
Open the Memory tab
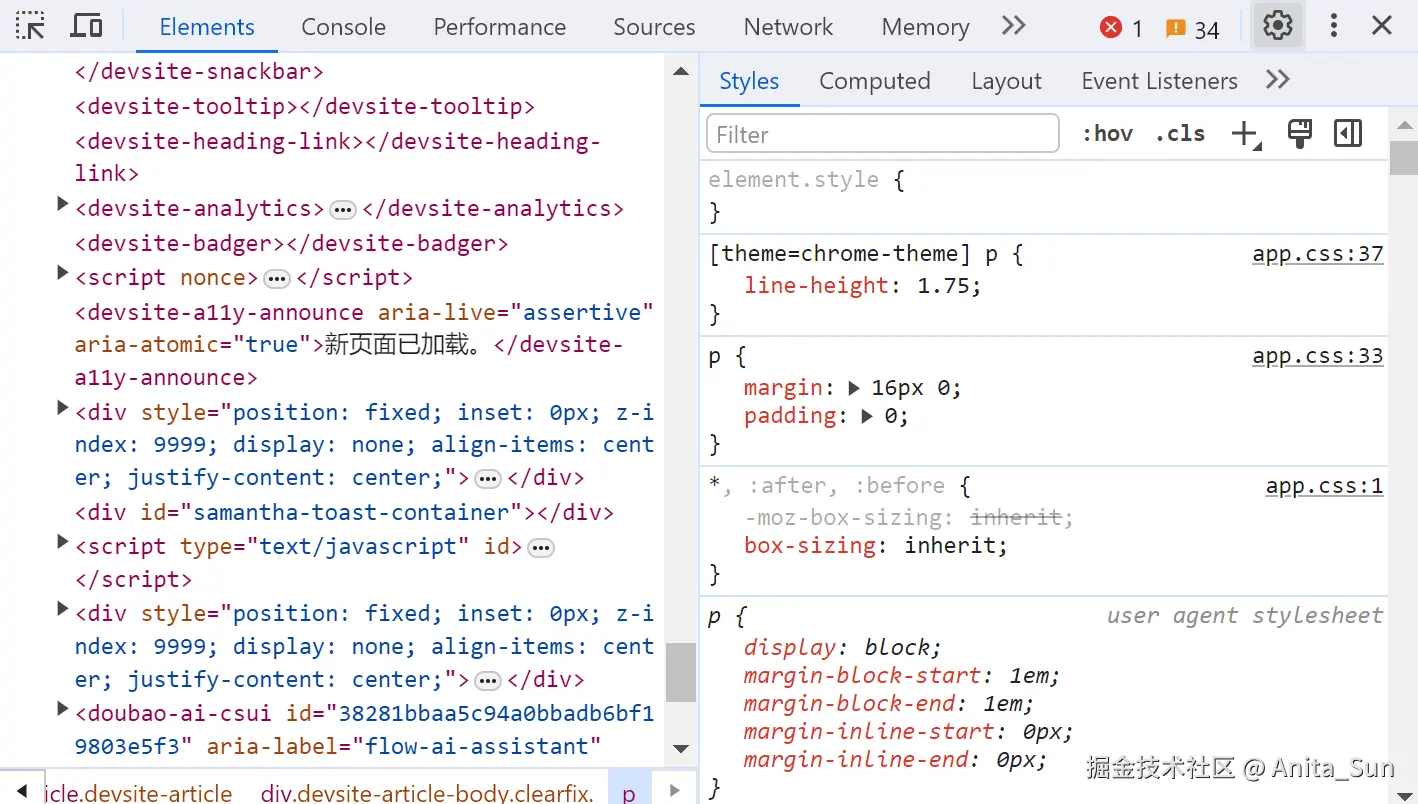(x=925, y=27)
